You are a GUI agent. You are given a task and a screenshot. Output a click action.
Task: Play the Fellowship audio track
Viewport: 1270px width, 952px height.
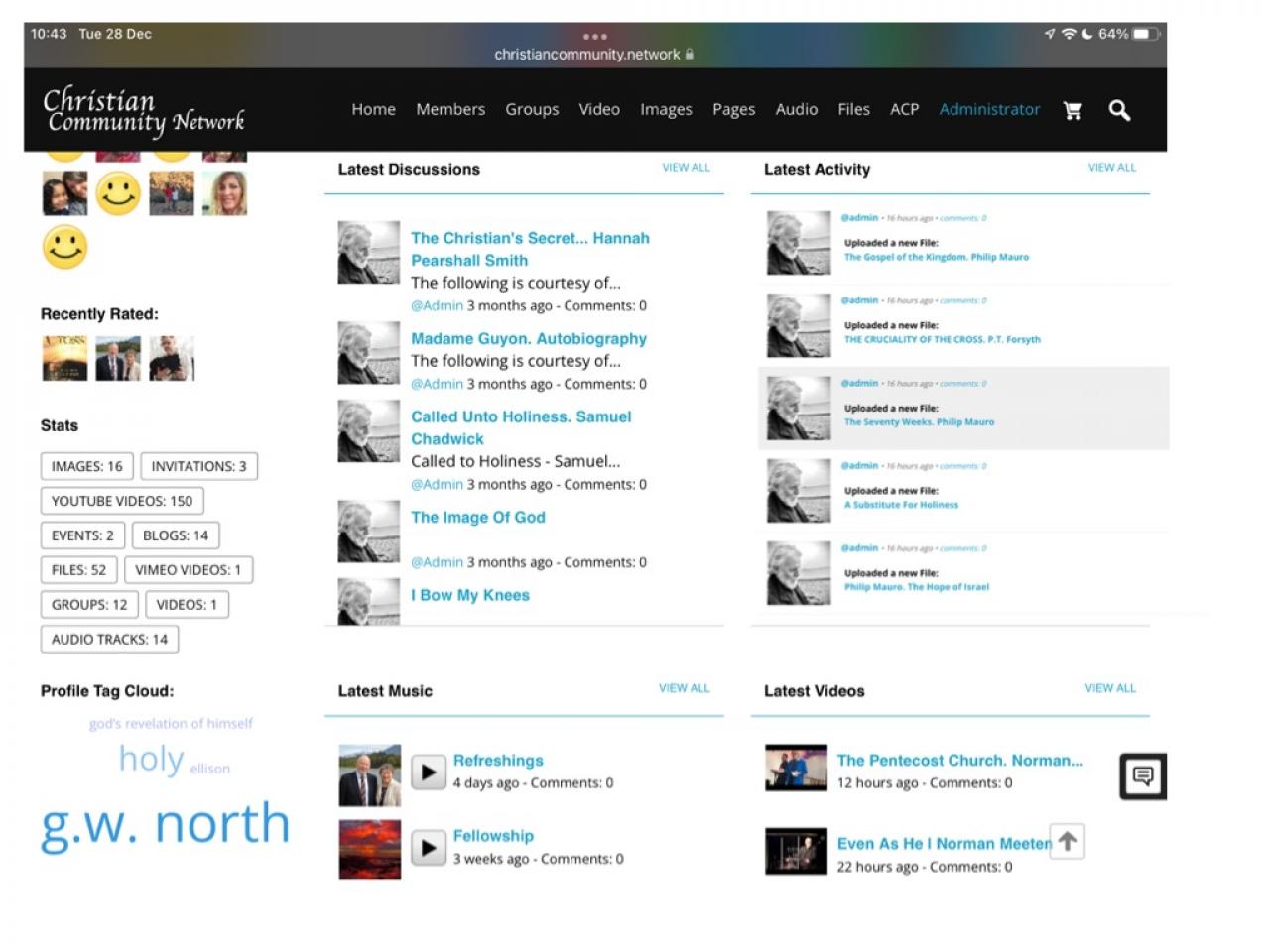pos(429,848)
